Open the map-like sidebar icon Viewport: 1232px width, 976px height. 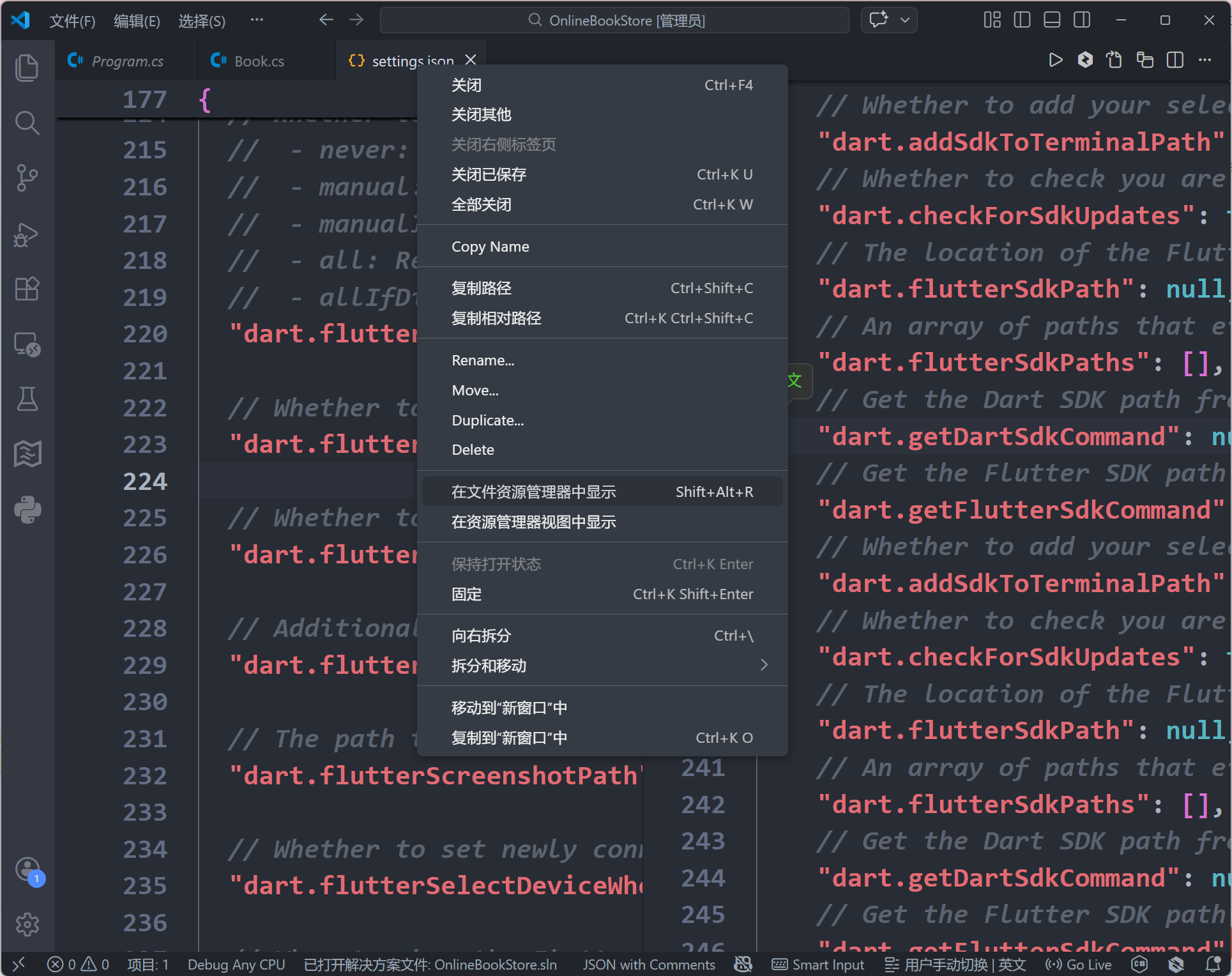coord(27,454)
